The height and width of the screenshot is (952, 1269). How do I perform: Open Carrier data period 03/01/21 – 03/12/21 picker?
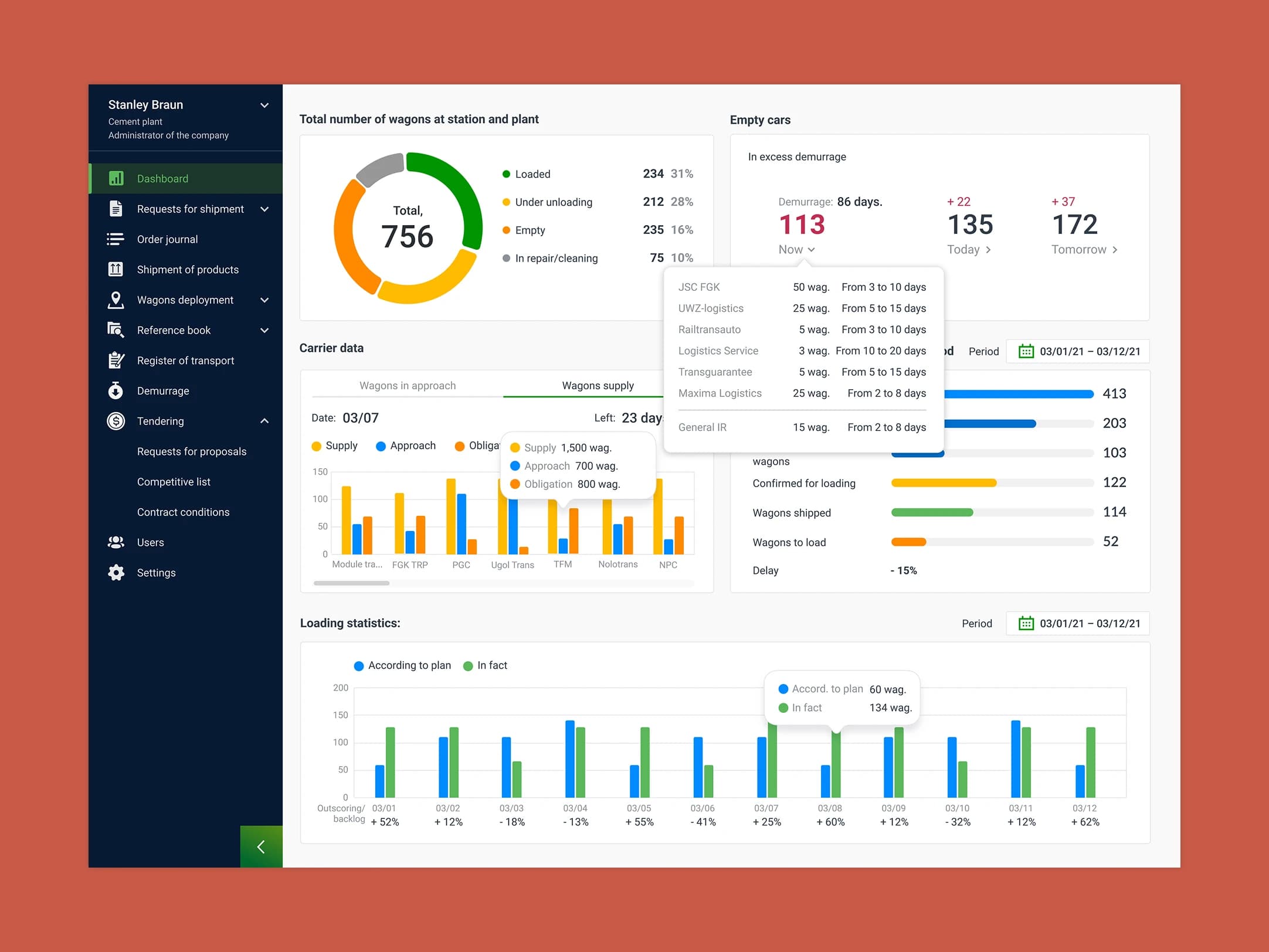coord(1078,351)
